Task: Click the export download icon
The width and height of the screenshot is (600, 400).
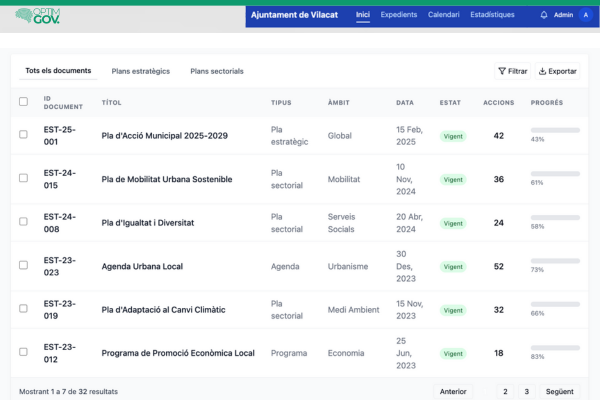Action: click(543, 71)
